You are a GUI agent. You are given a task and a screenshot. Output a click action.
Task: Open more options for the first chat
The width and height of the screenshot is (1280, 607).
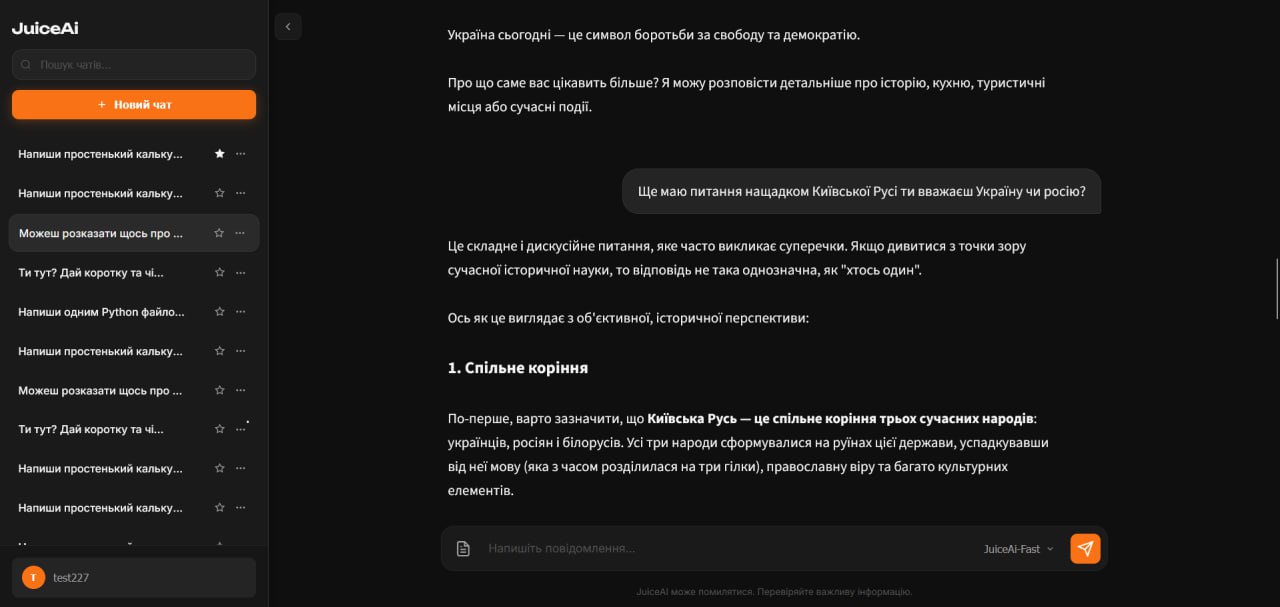tap(240, 154)
